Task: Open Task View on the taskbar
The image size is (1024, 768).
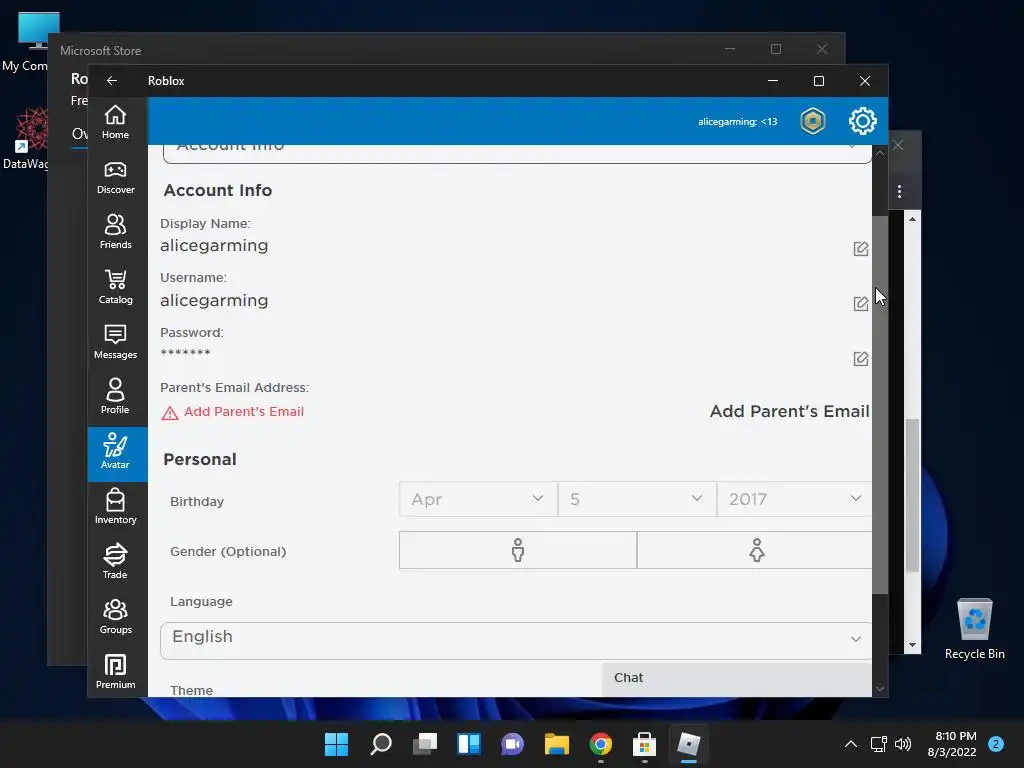Action: [424, 744]
